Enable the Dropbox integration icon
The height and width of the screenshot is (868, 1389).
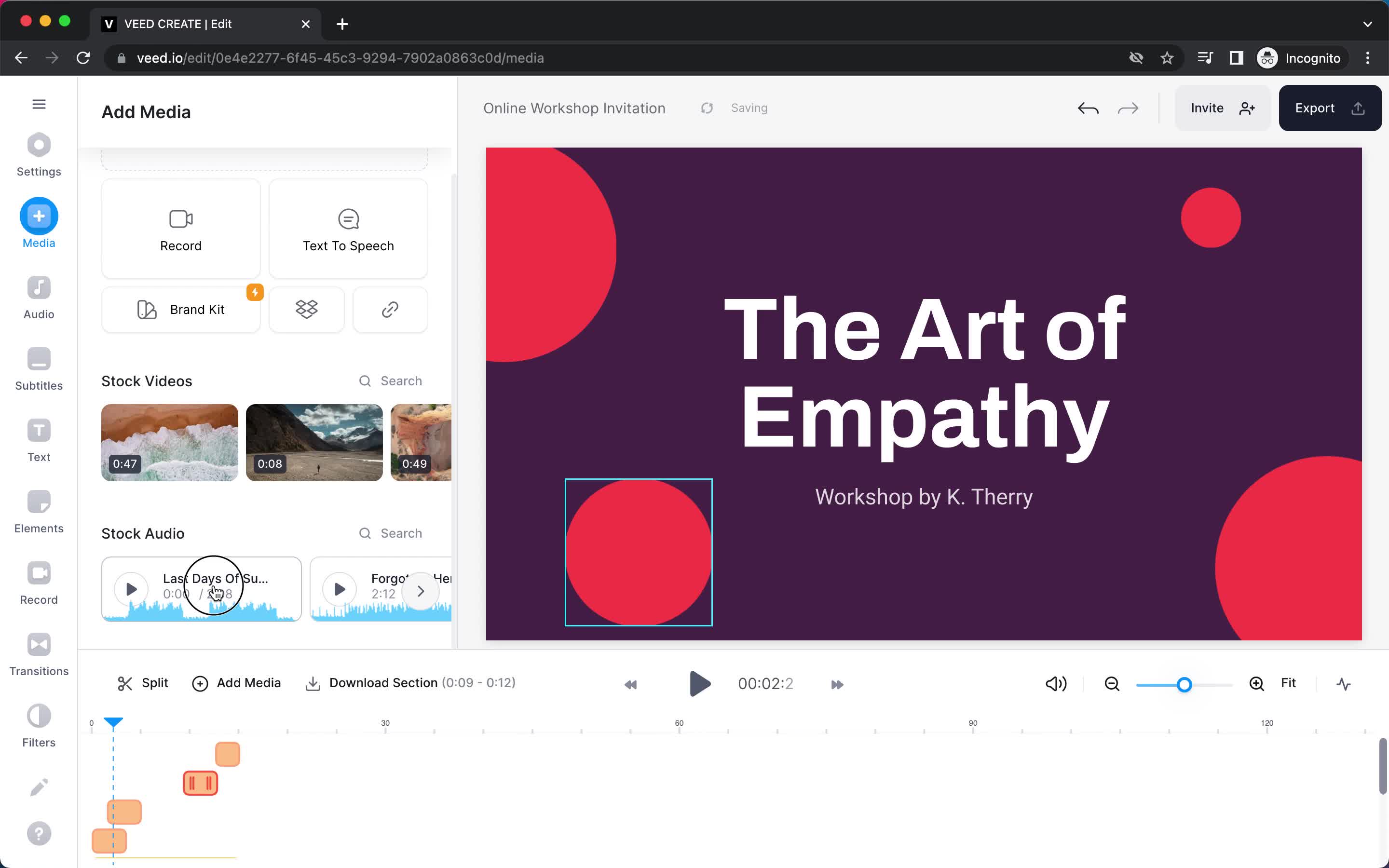[x=307, y=309]
